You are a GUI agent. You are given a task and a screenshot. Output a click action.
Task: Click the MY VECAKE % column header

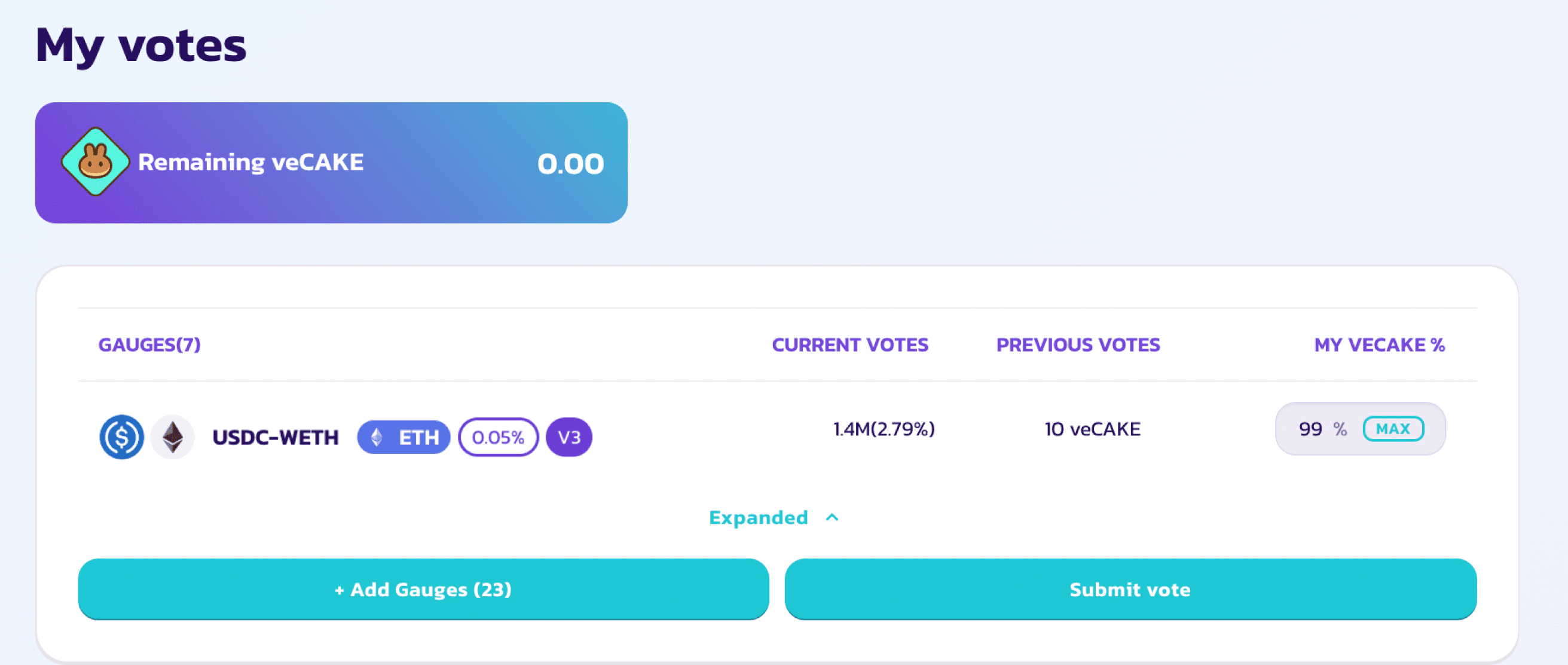point(1379,345)
